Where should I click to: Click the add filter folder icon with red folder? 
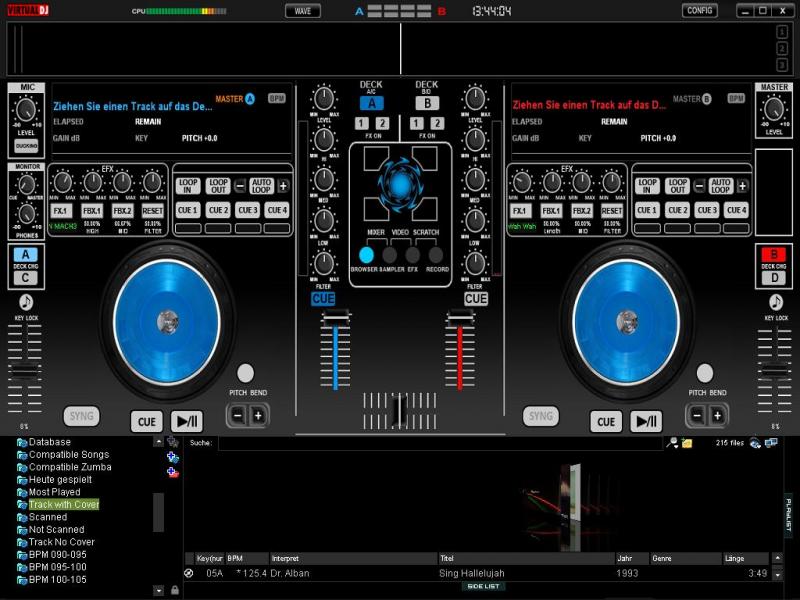pyautogui.click(x=172, y=472)
